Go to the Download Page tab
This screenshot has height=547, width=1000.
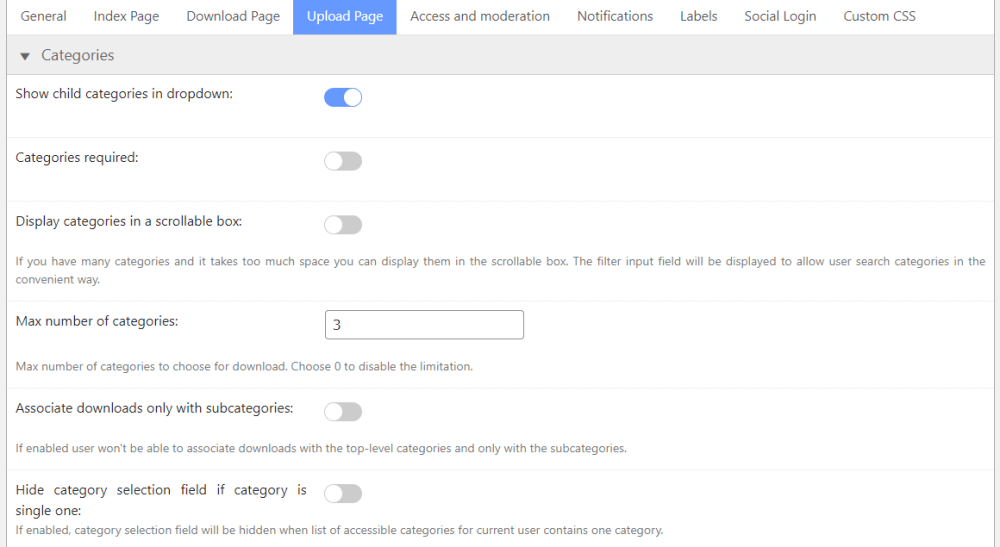click(x=233, y=16)
